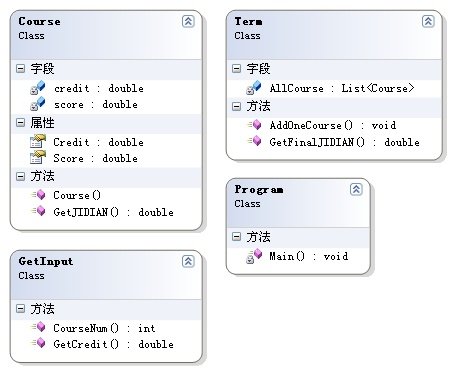The height and width of the screenshot is (371, 451).
Task: Select the GetCredit() : double member
Action: pos(113,344)
